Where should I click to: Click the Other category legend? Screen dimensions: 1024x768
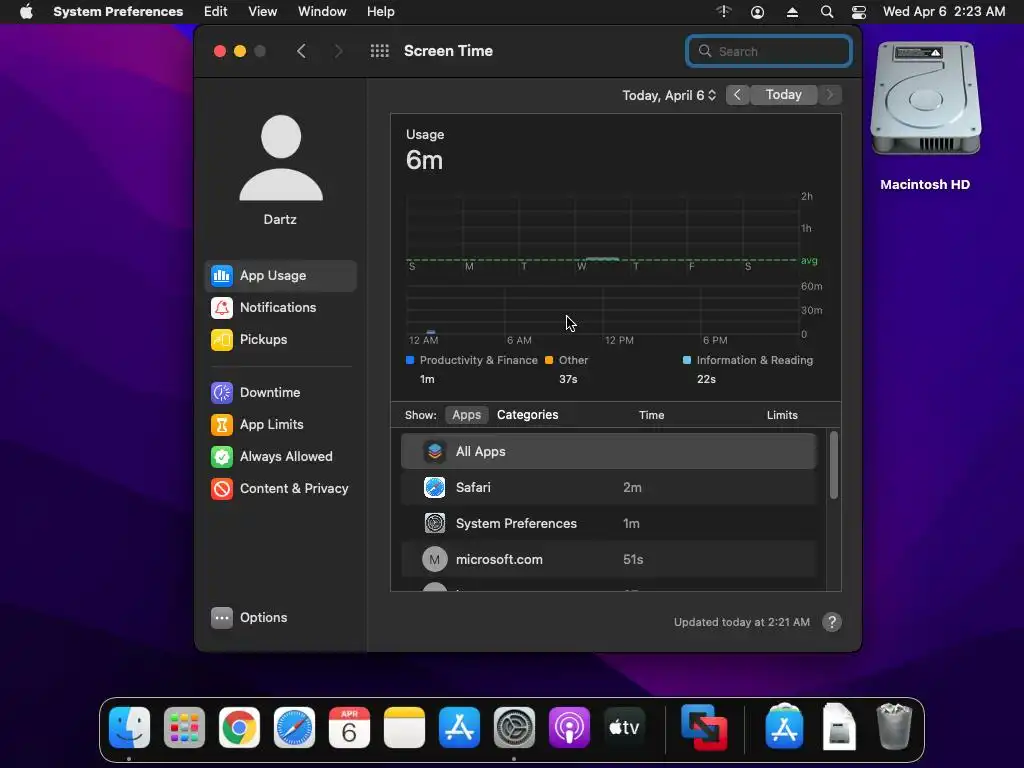(567, 360)
